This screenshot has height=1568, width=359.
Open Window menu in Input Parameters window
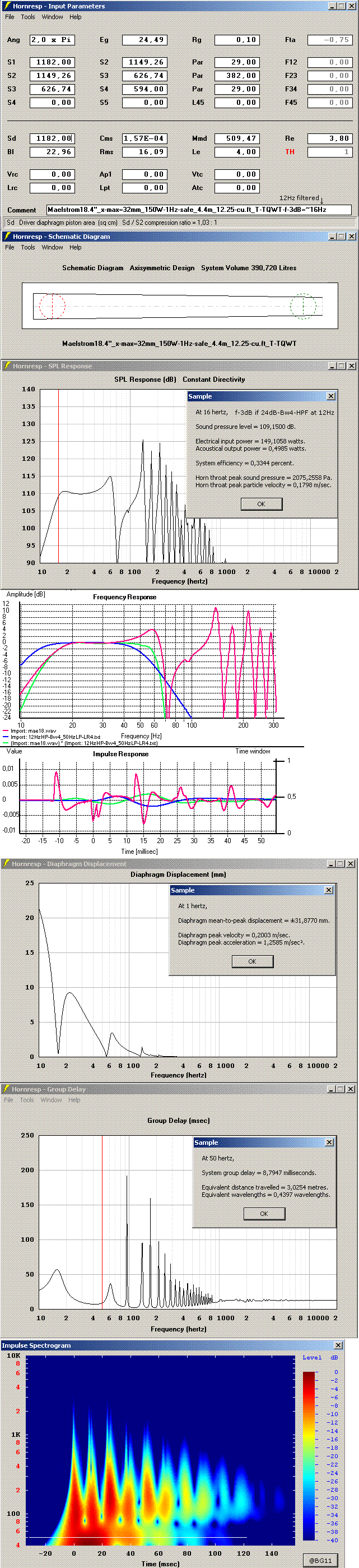click(x=52, y=17)
